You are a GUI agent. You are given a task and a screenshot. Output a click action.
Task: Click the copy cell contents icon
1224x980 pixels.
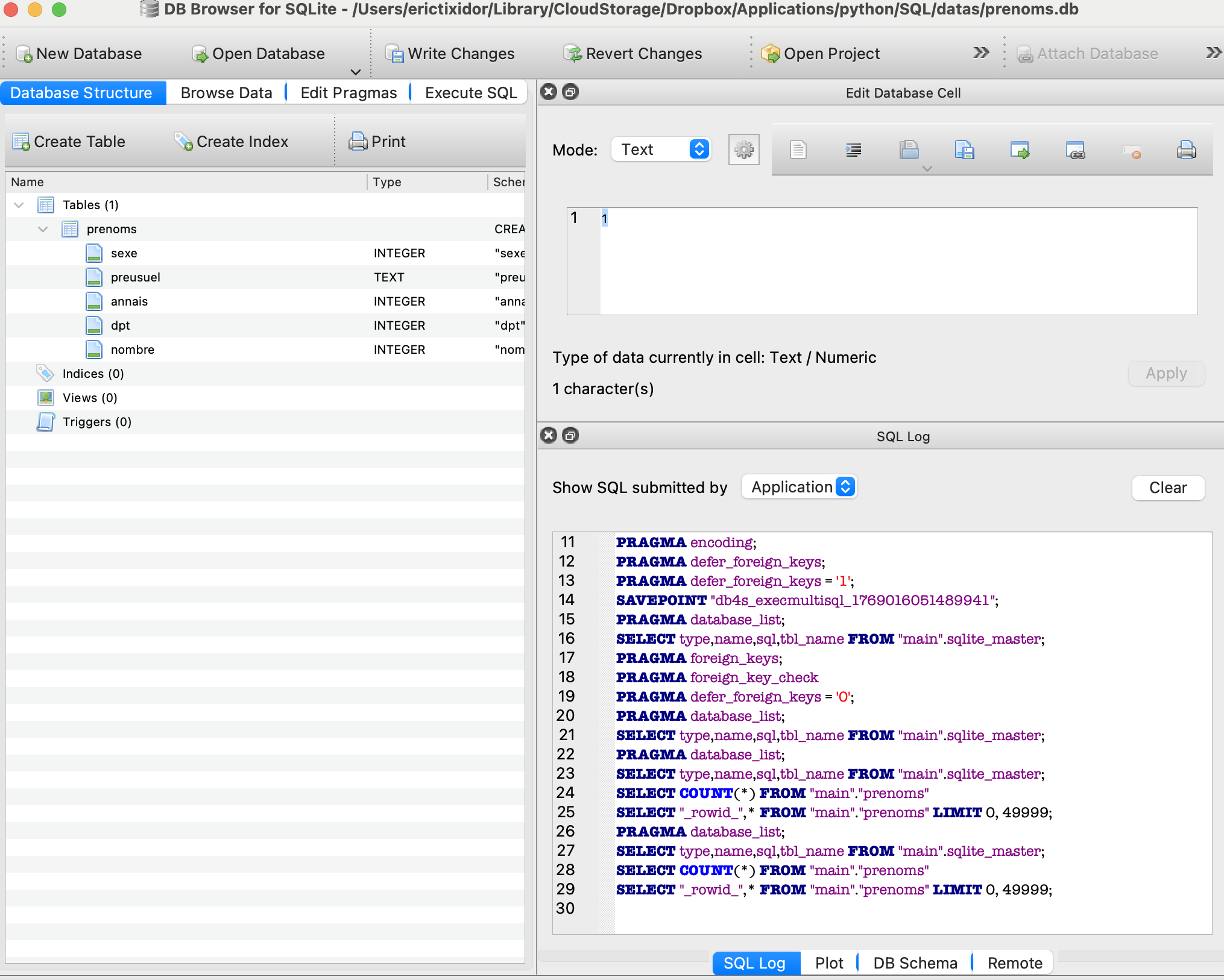909,149
